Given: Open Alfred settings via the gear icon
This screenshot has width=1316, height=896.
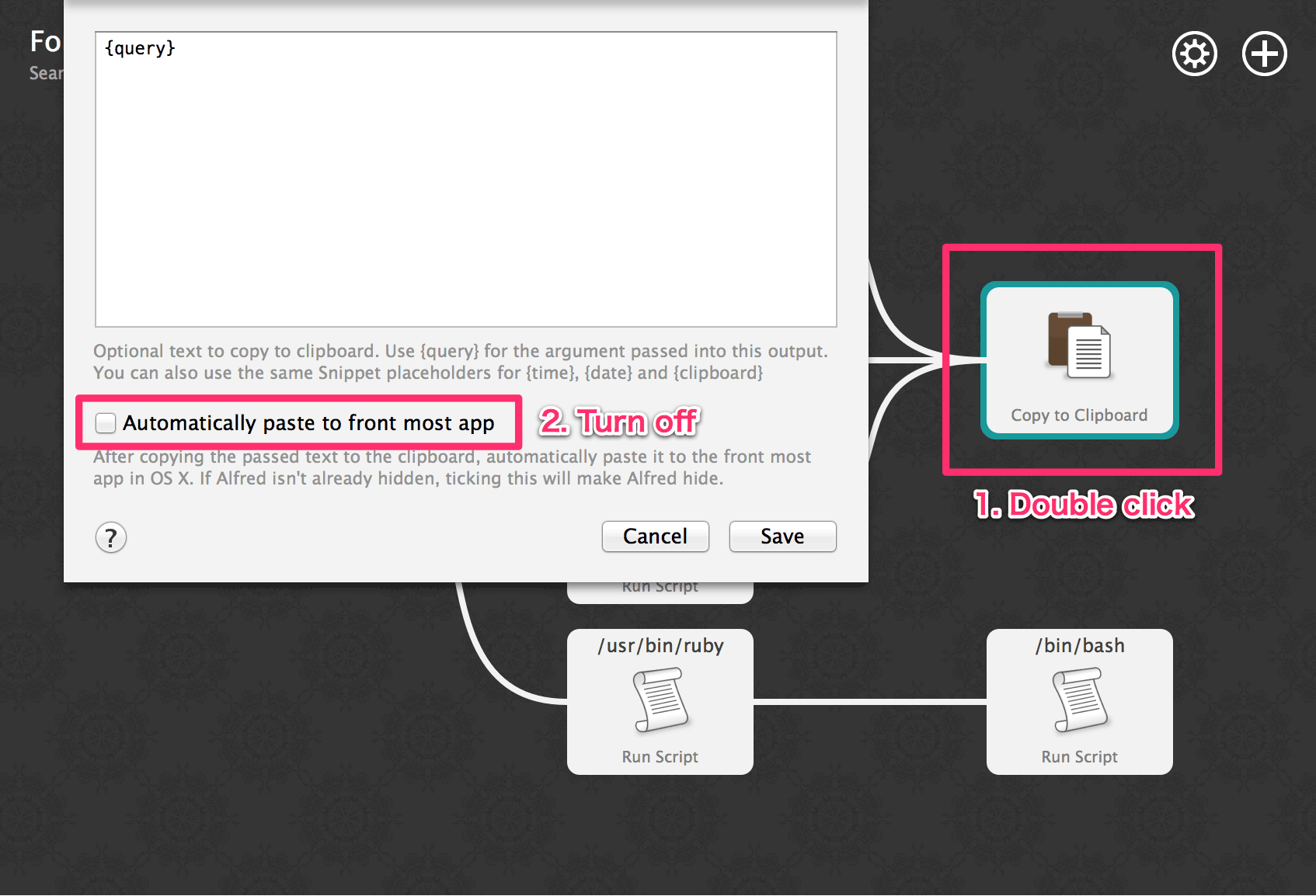Looking at the screenshot, I should pos(1194,53).
